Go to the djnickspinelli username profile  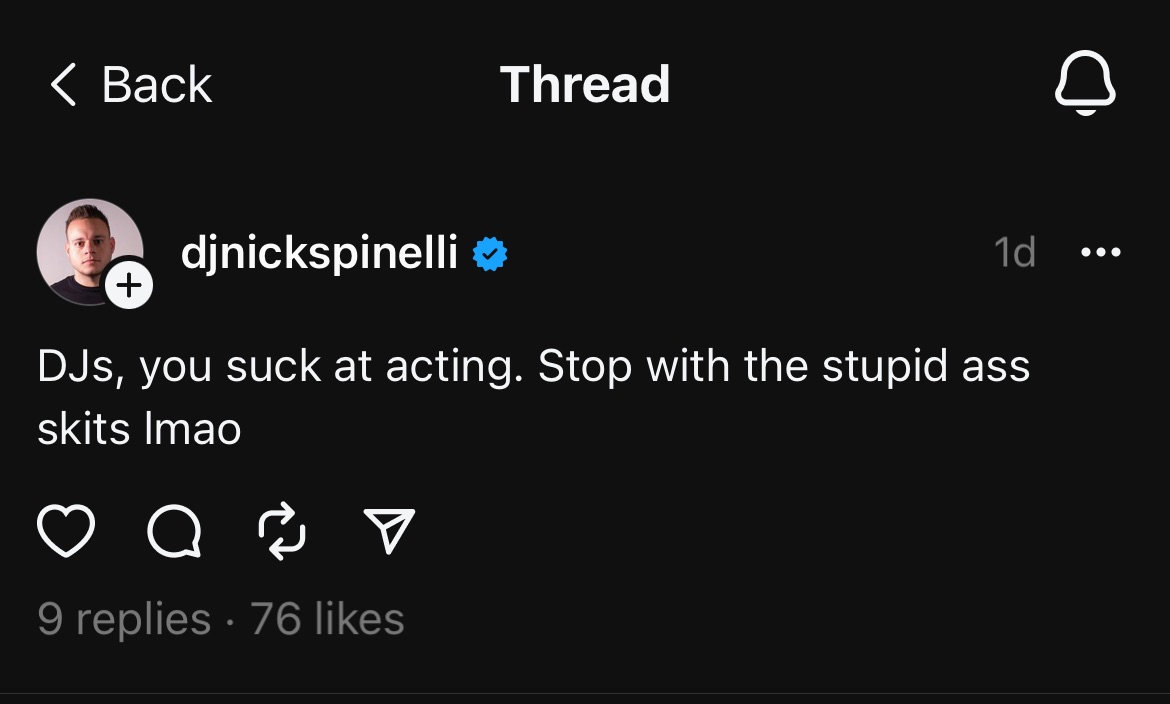(x=319, y=254)
